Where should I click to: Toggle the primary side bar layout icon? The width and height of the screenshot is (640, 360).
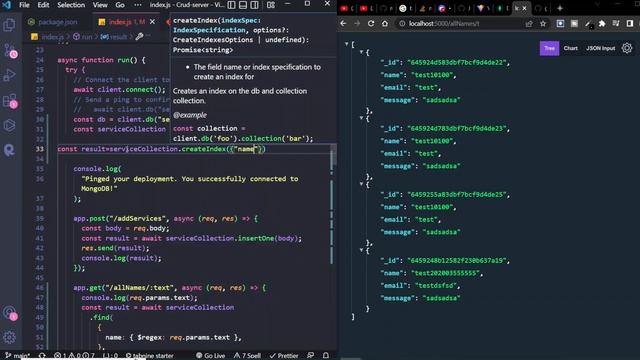click(231, 5)
